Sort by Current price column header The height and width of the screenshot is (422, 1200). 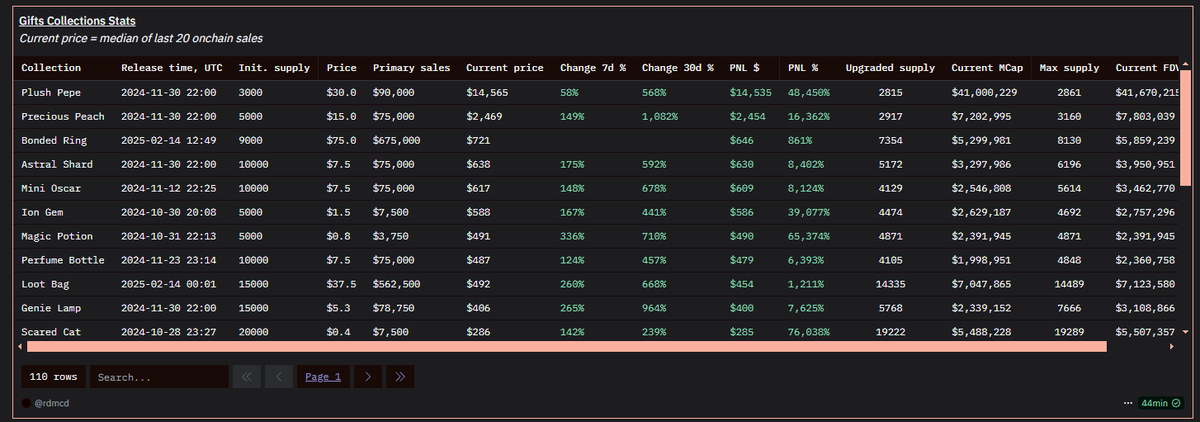tap(505, 68)
